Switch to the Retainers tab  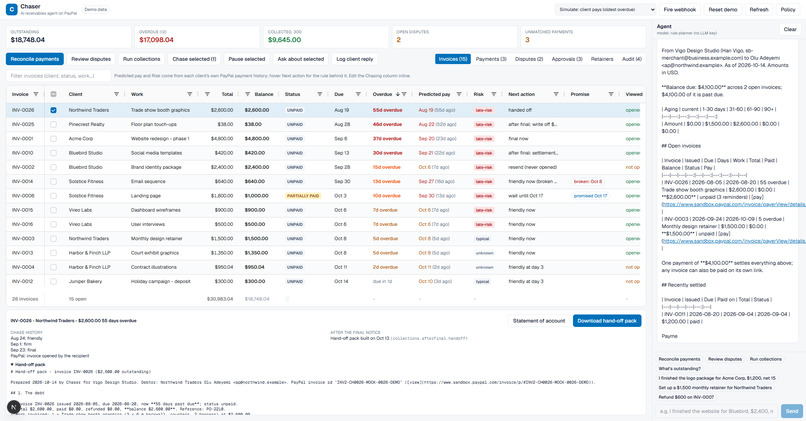click(x=602, y=59)
